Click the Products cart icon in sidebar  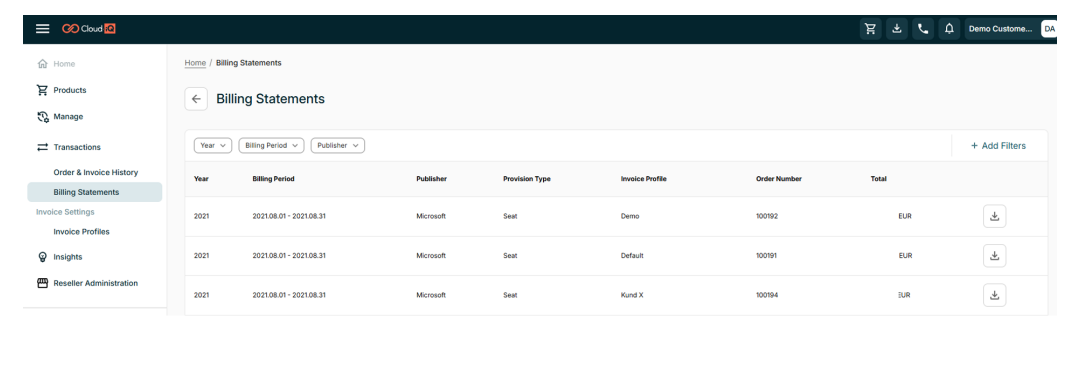tap(42, 90)
